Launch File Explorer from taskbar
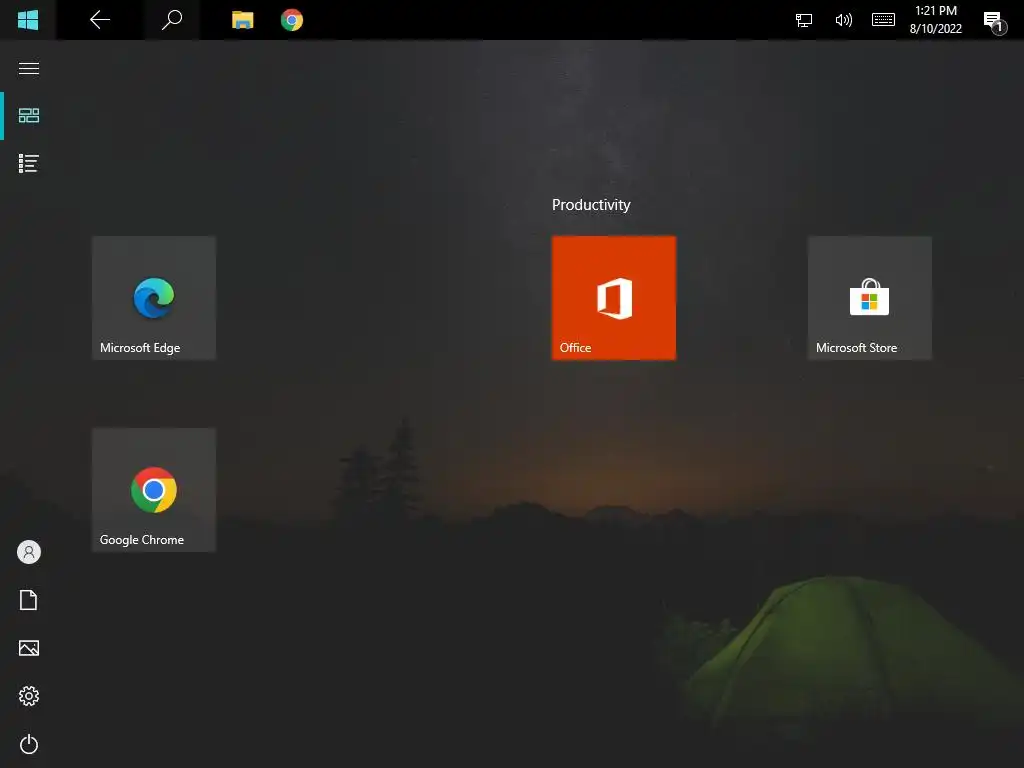This screenshot has width=1024, height=768. pos(242,20)
